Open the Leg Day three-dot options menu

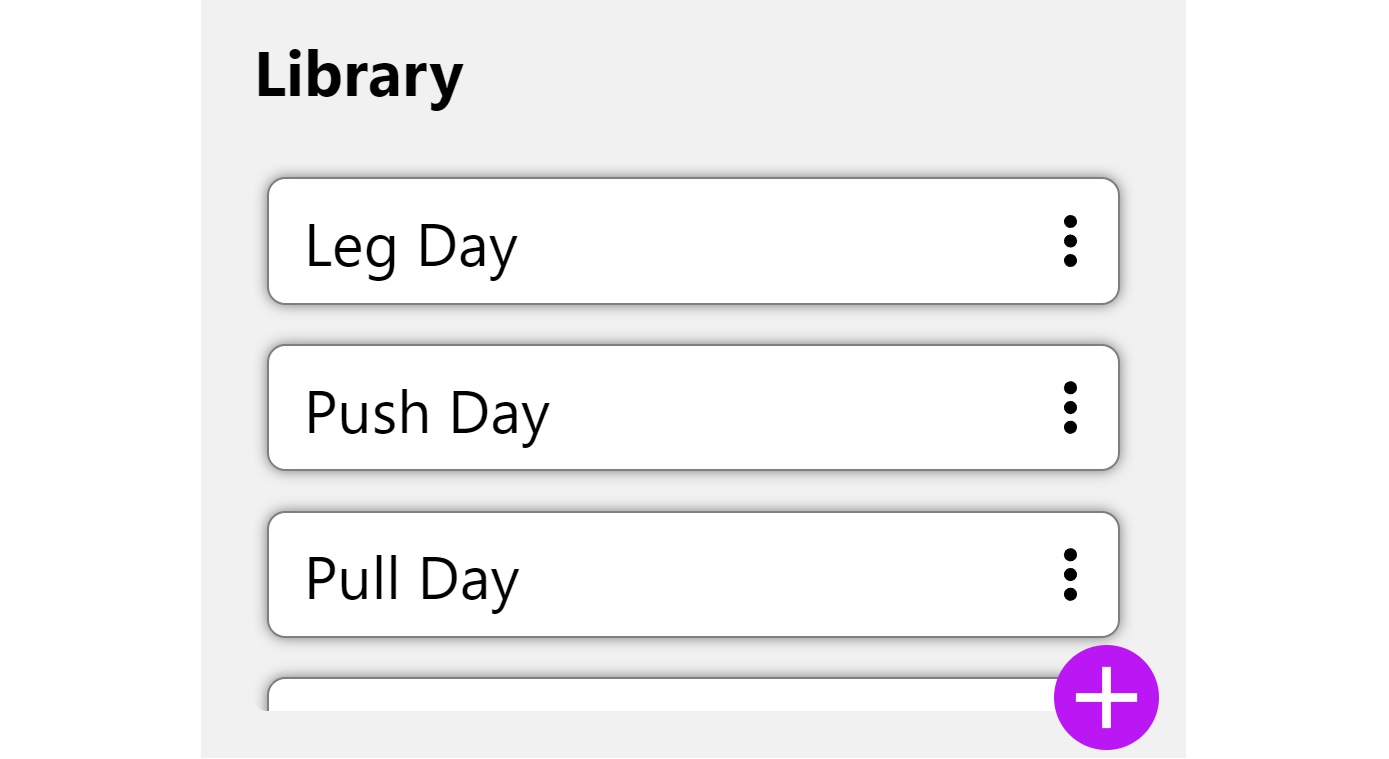click(x=1070, y=241)
